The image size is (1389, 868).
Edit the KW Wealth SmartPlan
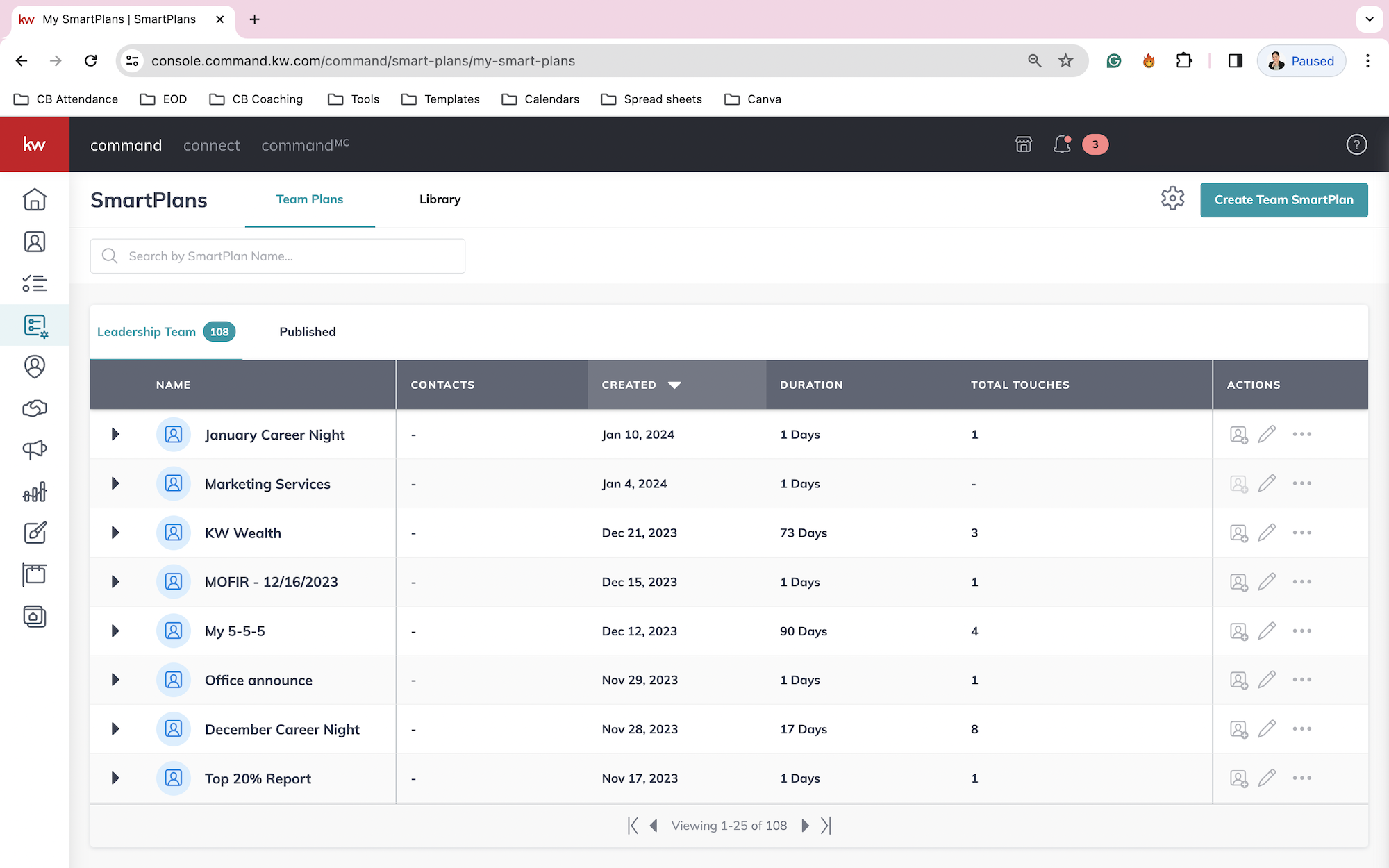[1267, 533]
